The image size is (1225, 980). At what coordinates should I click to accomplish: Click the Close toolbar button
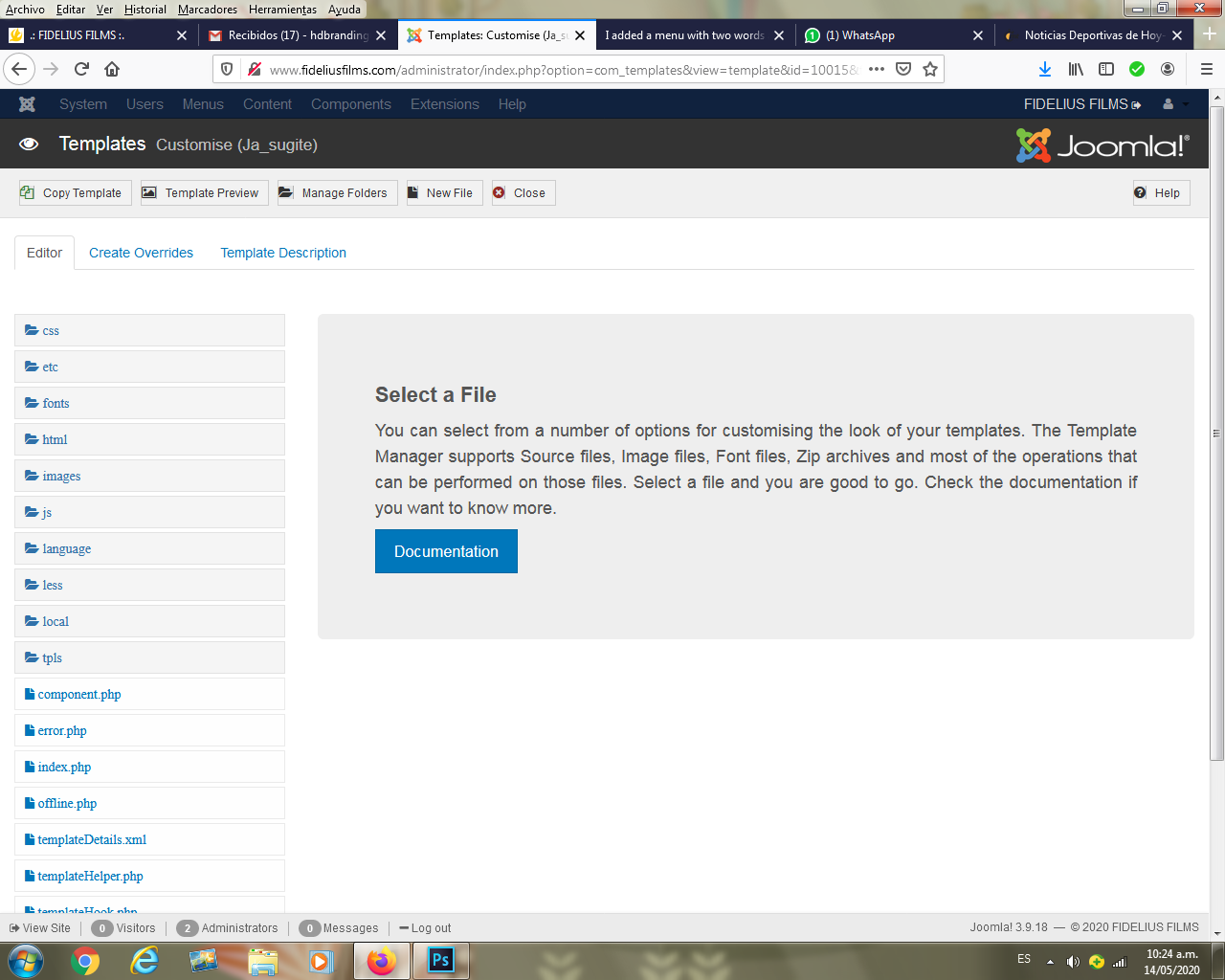pyautogui.click(x=523, y=192)
